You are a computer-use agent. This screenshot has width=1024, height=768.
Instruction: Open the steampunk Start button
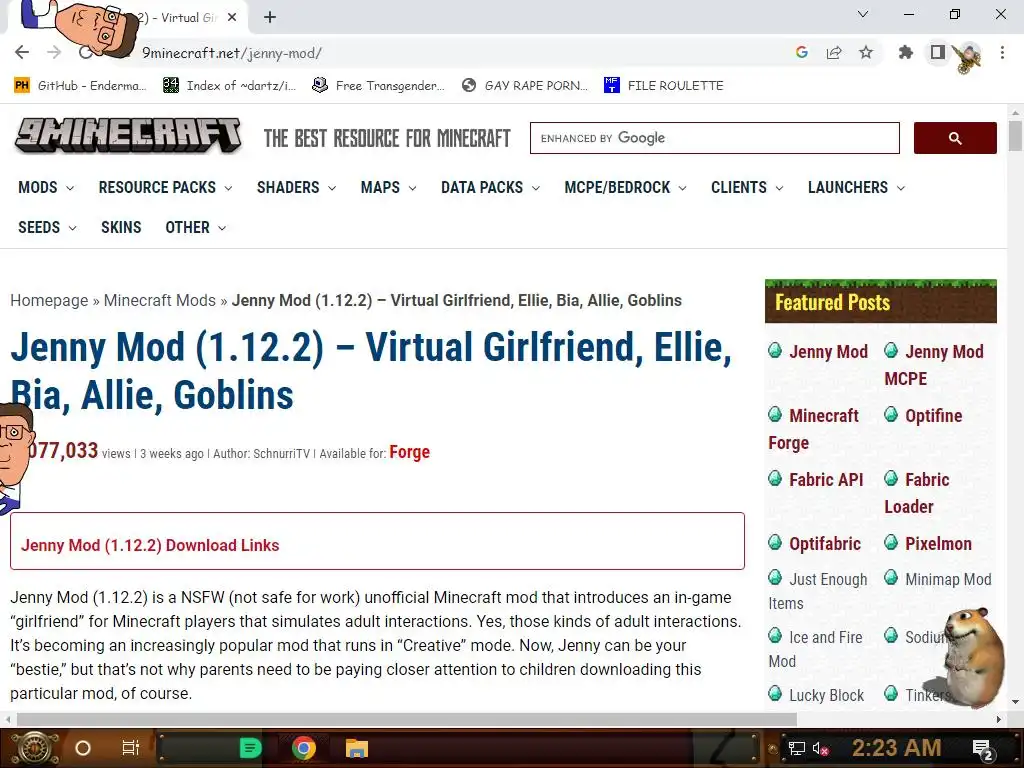tap(35, 748)
